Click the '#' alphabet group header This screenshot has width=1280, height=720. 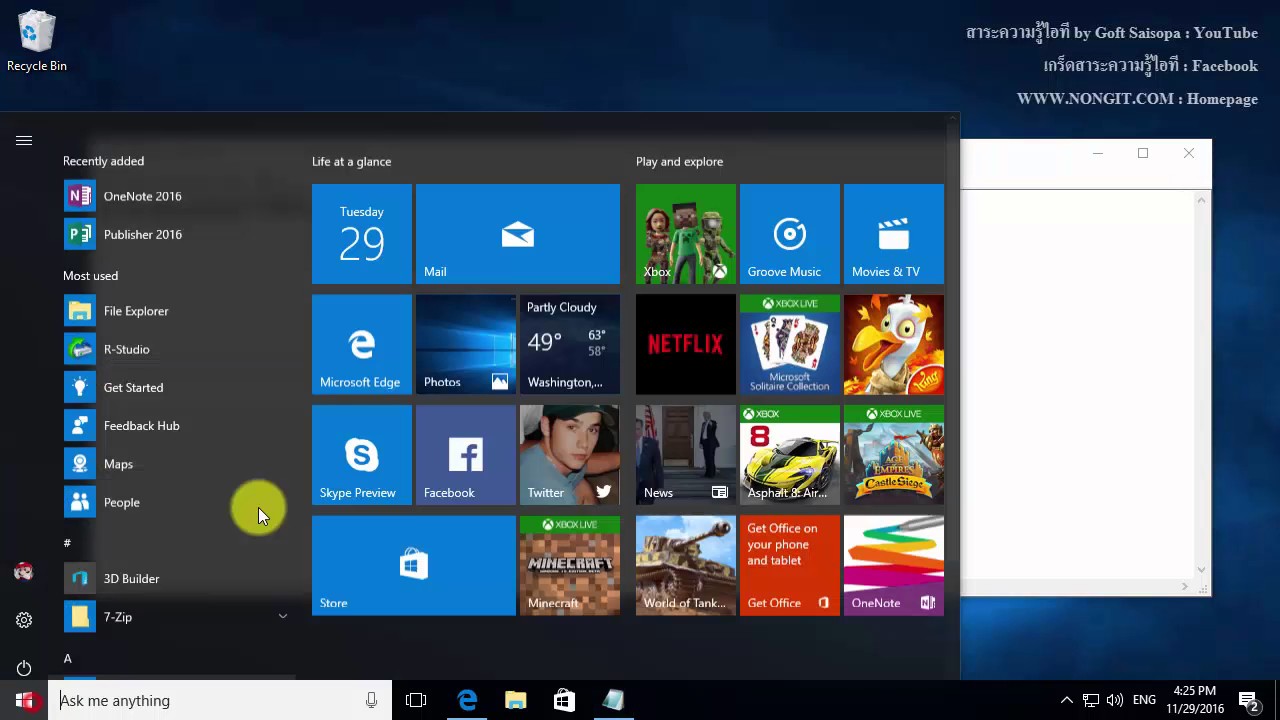67,542
